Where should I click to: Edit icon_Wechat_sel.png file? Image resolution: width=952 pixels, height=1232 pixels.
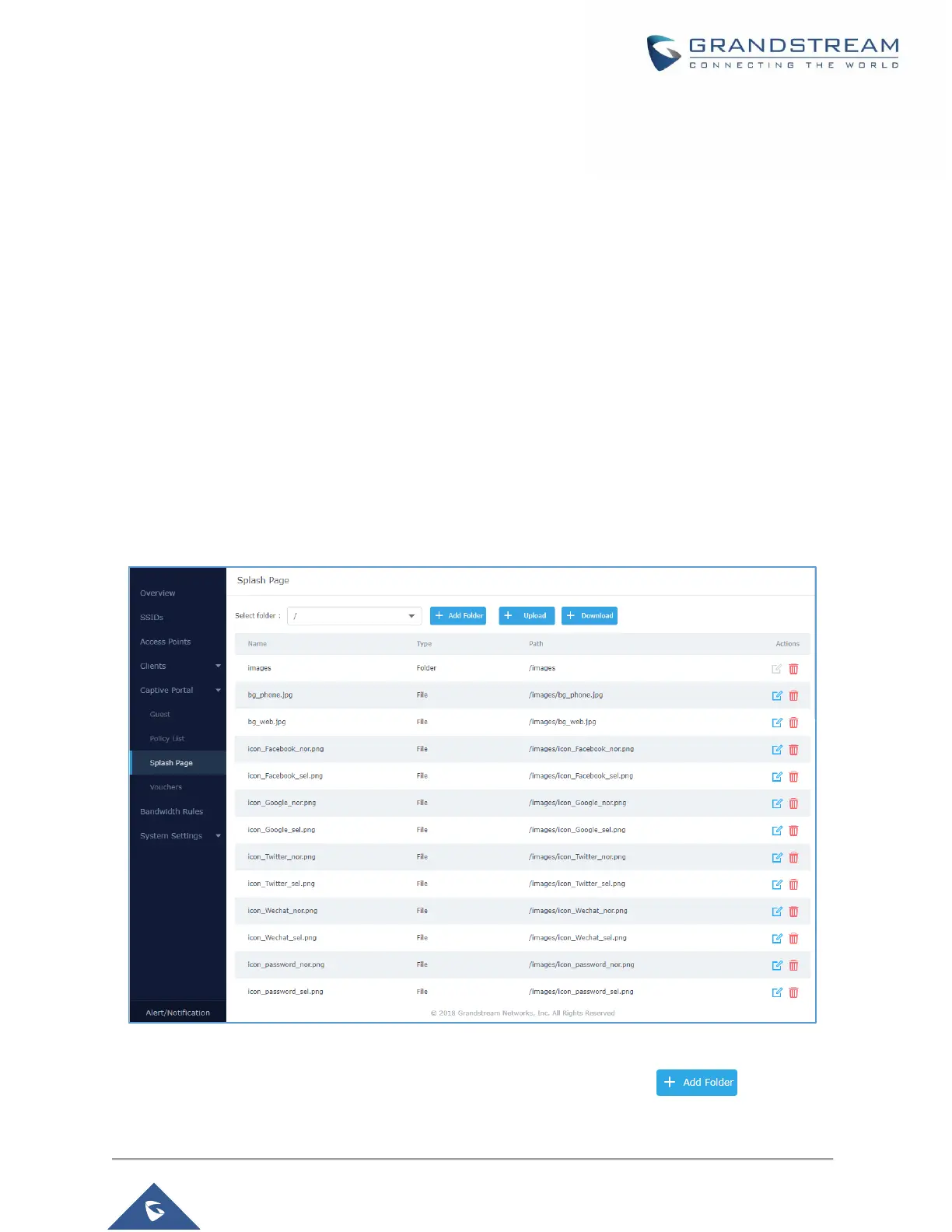pos(776,939)
